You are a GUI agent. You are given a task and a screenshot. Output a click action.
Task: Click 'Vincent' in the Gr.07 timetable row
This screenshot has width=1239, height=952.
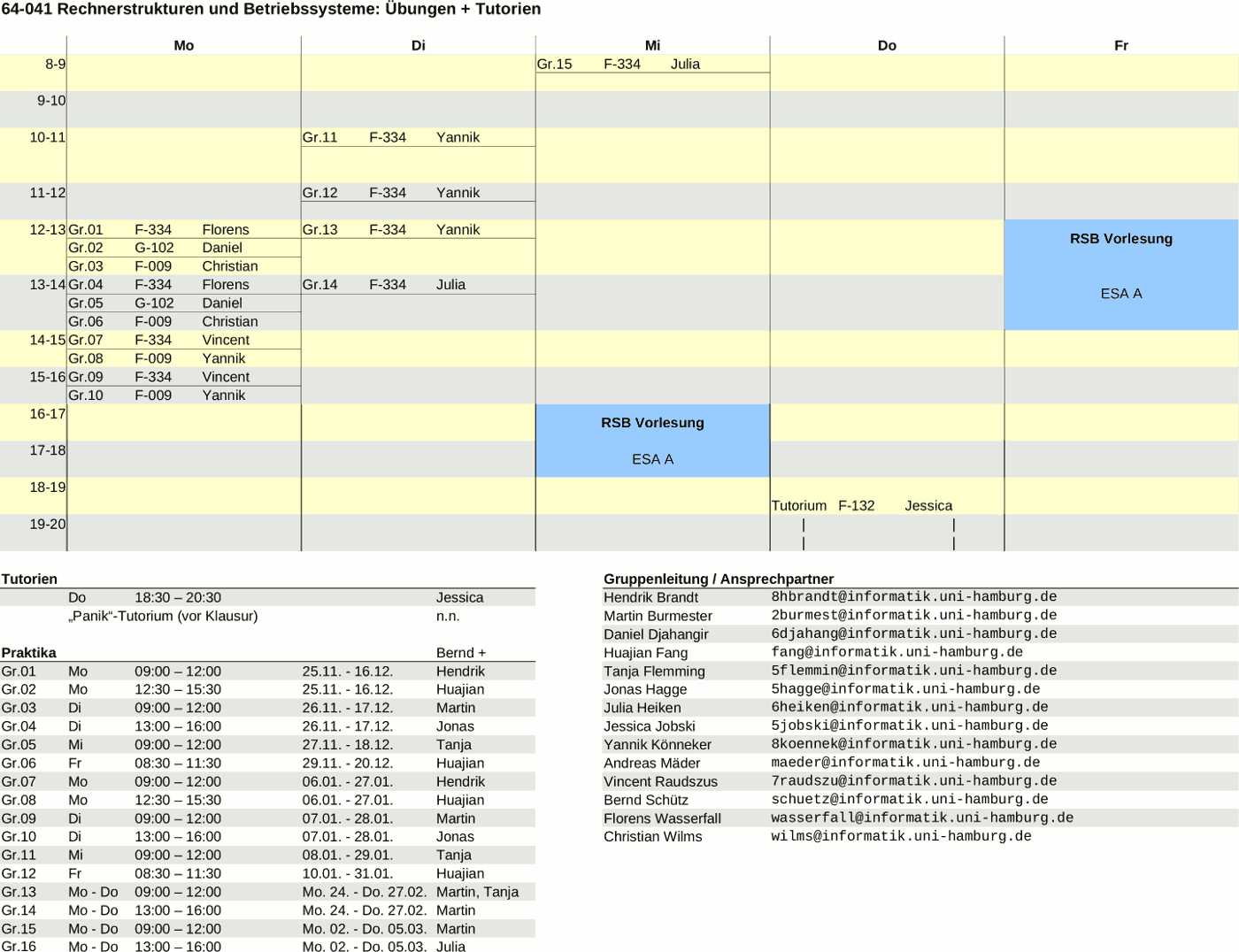tap(226, 340)
